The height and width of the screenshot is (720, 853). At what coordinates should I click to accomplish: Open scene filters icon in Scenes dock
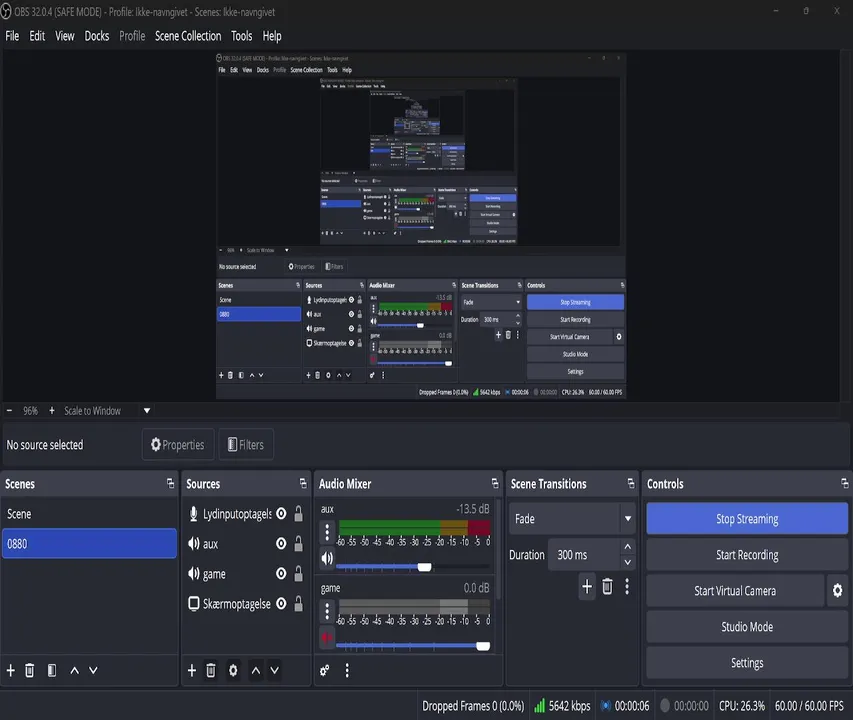coord(52,671)
